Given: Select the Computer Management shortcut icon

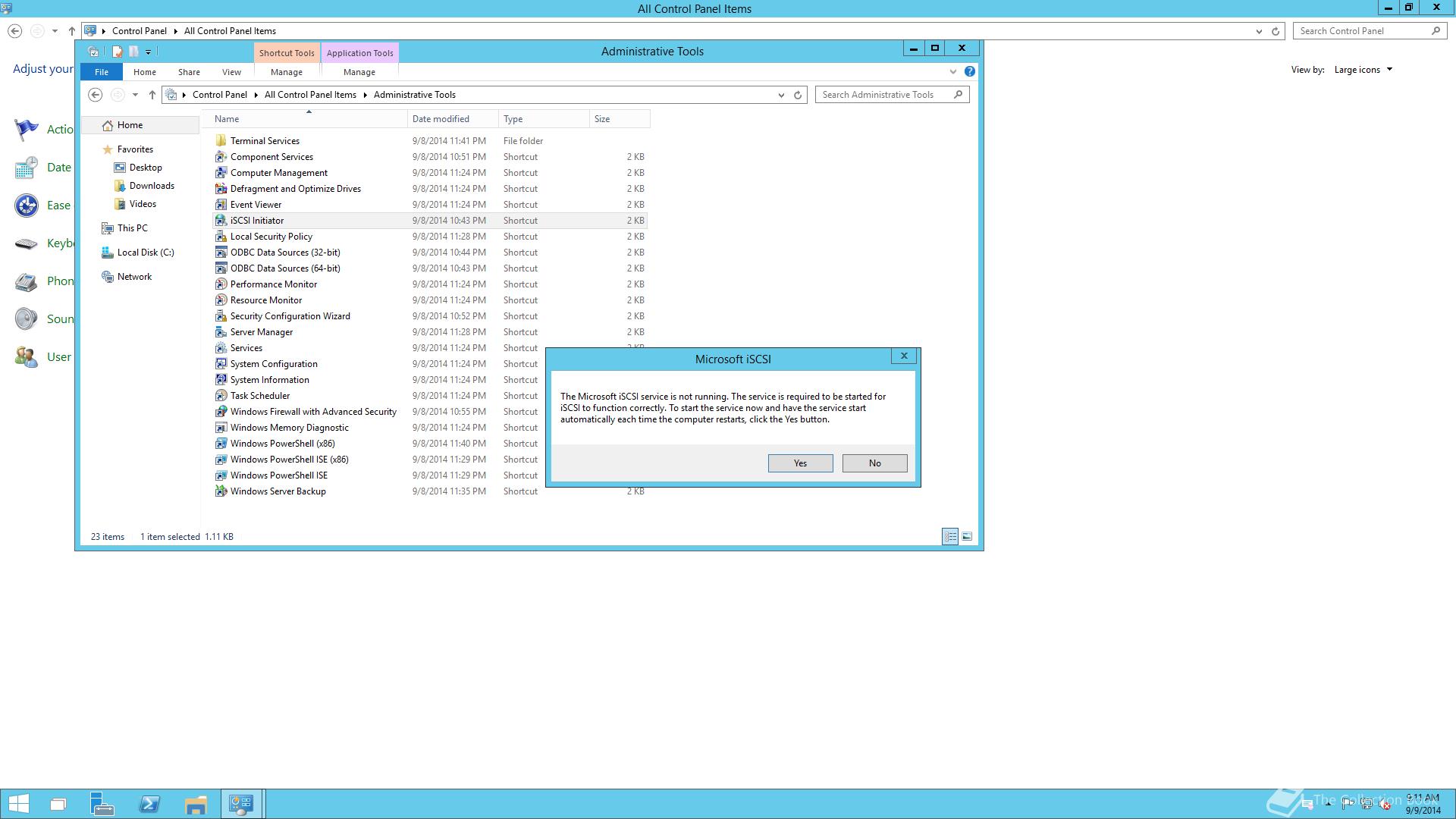Looking at the screenshot, I should 221,172.
